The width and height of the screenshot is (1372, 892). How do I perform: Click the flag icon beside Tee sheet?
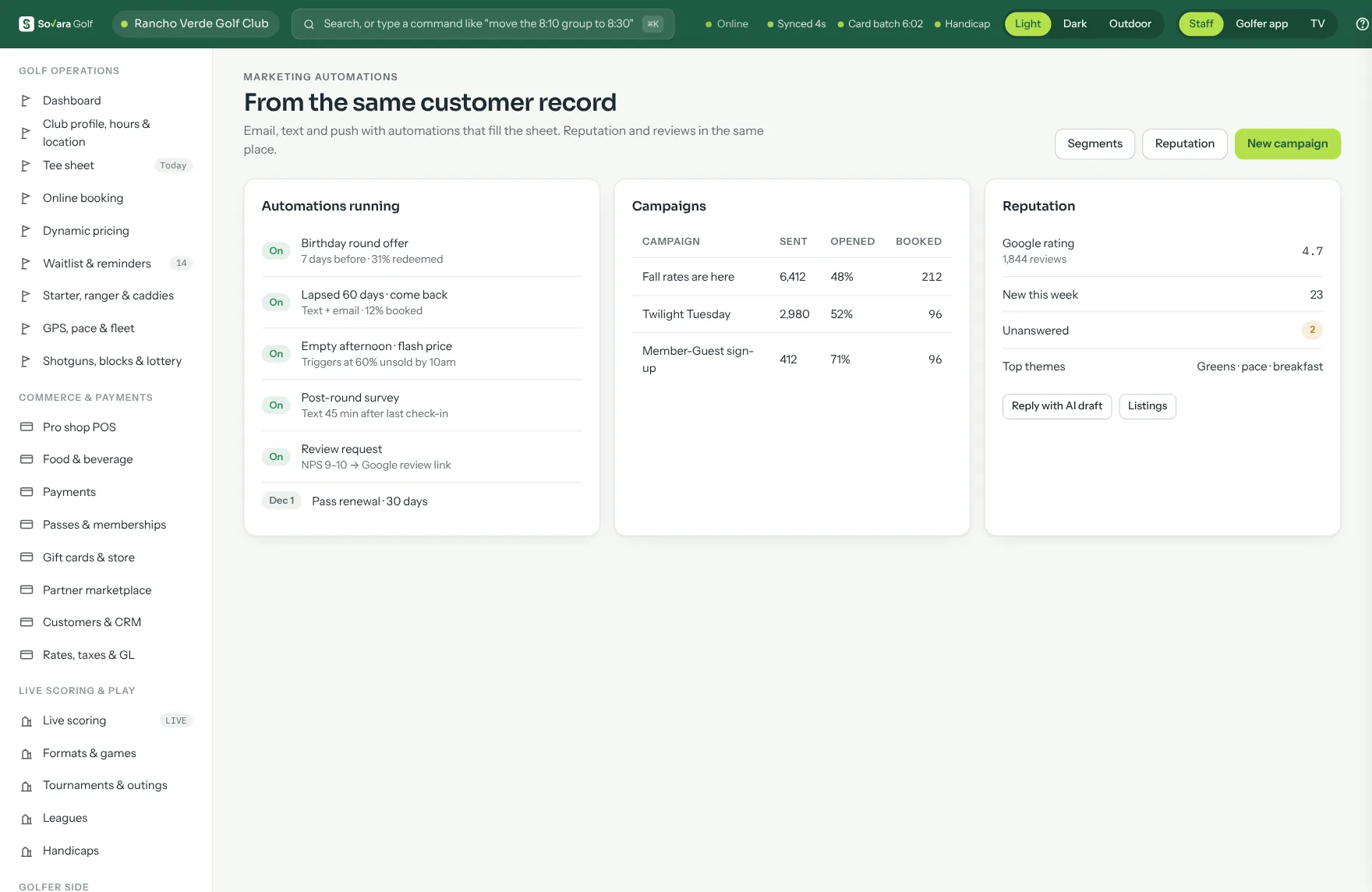tap(26, 165)
